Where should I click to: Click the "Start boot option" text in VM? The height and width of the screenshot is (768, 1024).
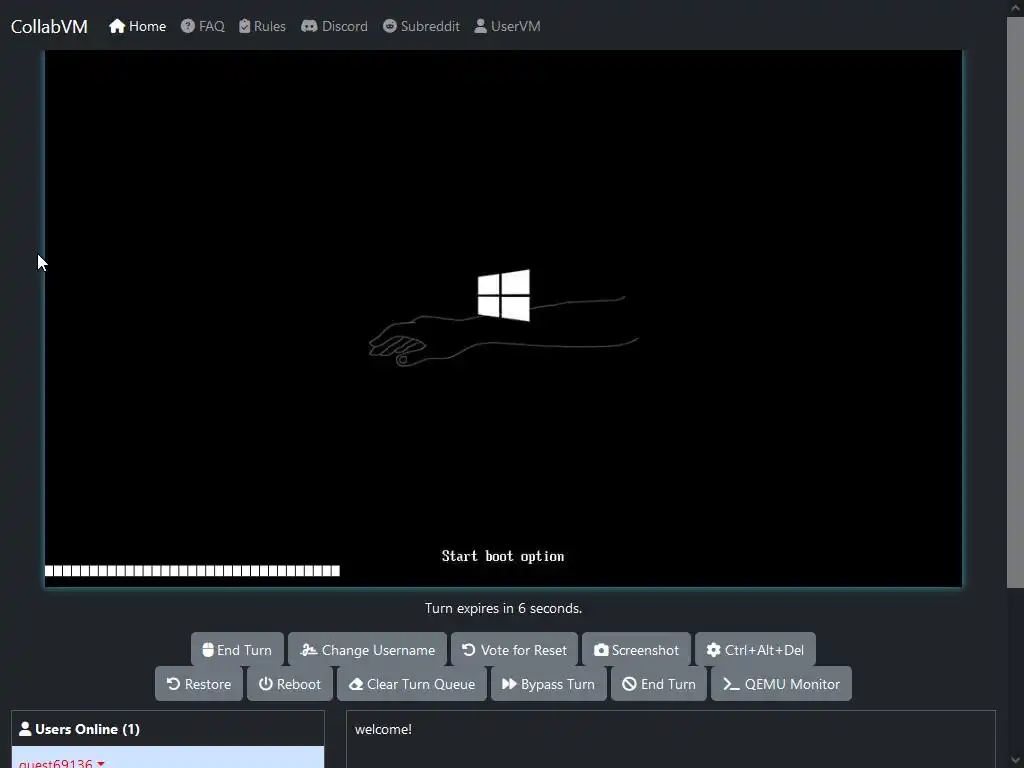pyautogui.click(x=503, y=556)
